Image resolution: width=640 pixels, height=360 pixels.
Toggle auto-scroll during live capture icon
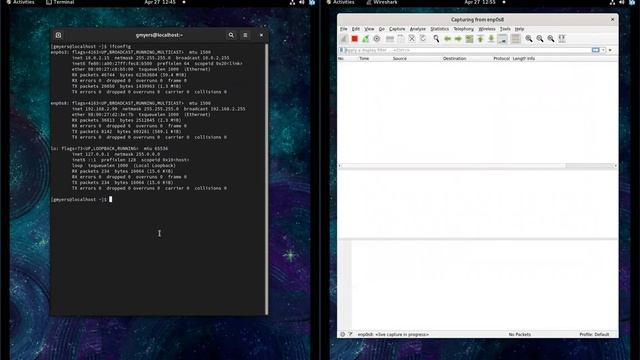(x=502, y=39)
